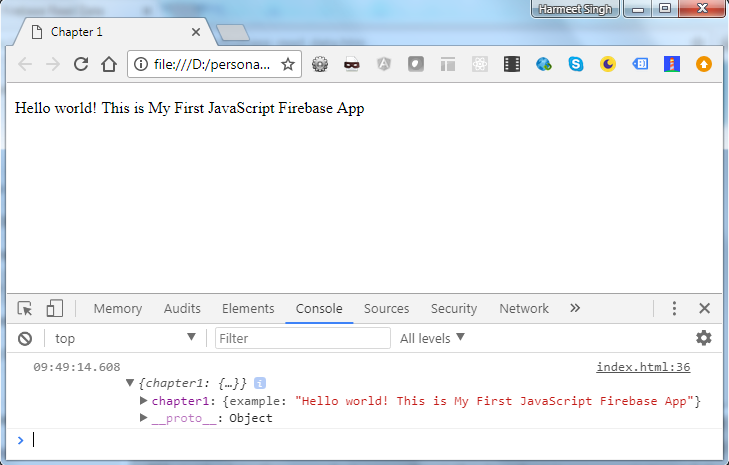729x465 pixels.
Task: View site information icon in address bar
Action: tap(140, 64)
